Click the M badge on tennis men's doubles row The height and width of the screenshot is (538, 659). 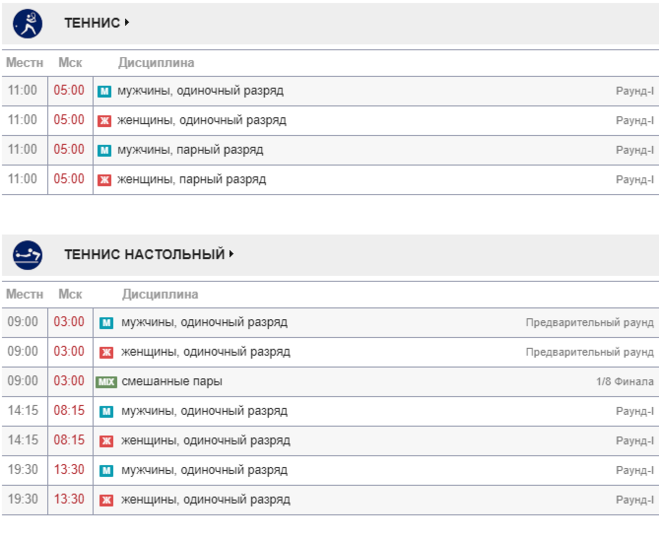coord(104,150)
